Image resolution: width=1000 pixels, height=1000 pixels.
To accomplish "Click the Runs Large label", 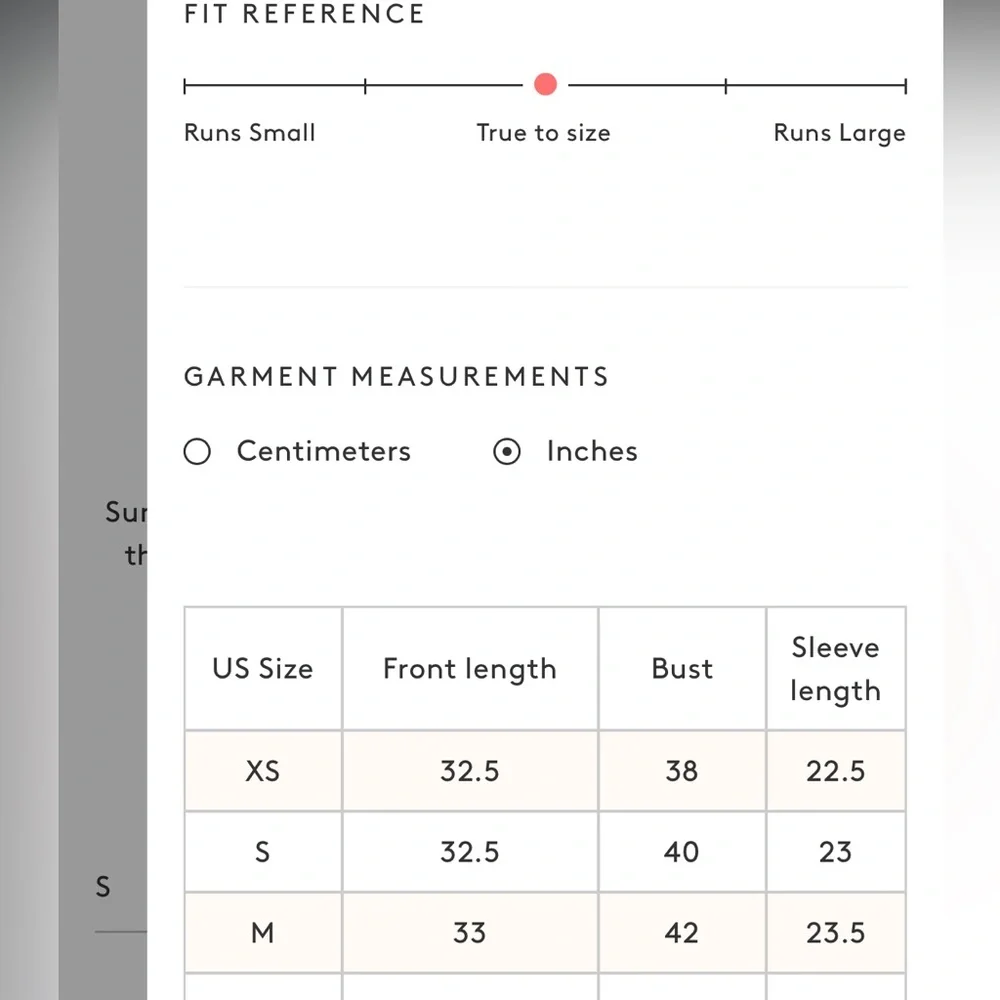I will coord(839,133).
